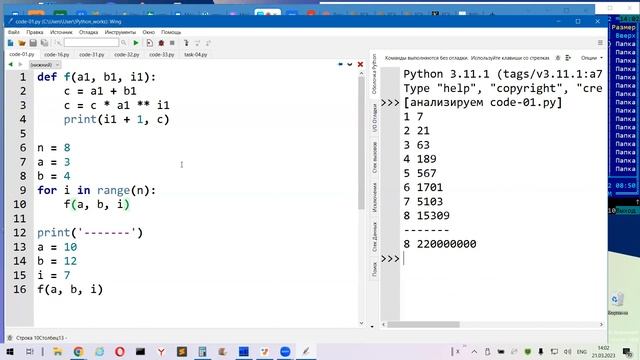Screen dimensions: 640x360
Task: Select the Оболочка Python vertical tab
Action: coord(374,74)
